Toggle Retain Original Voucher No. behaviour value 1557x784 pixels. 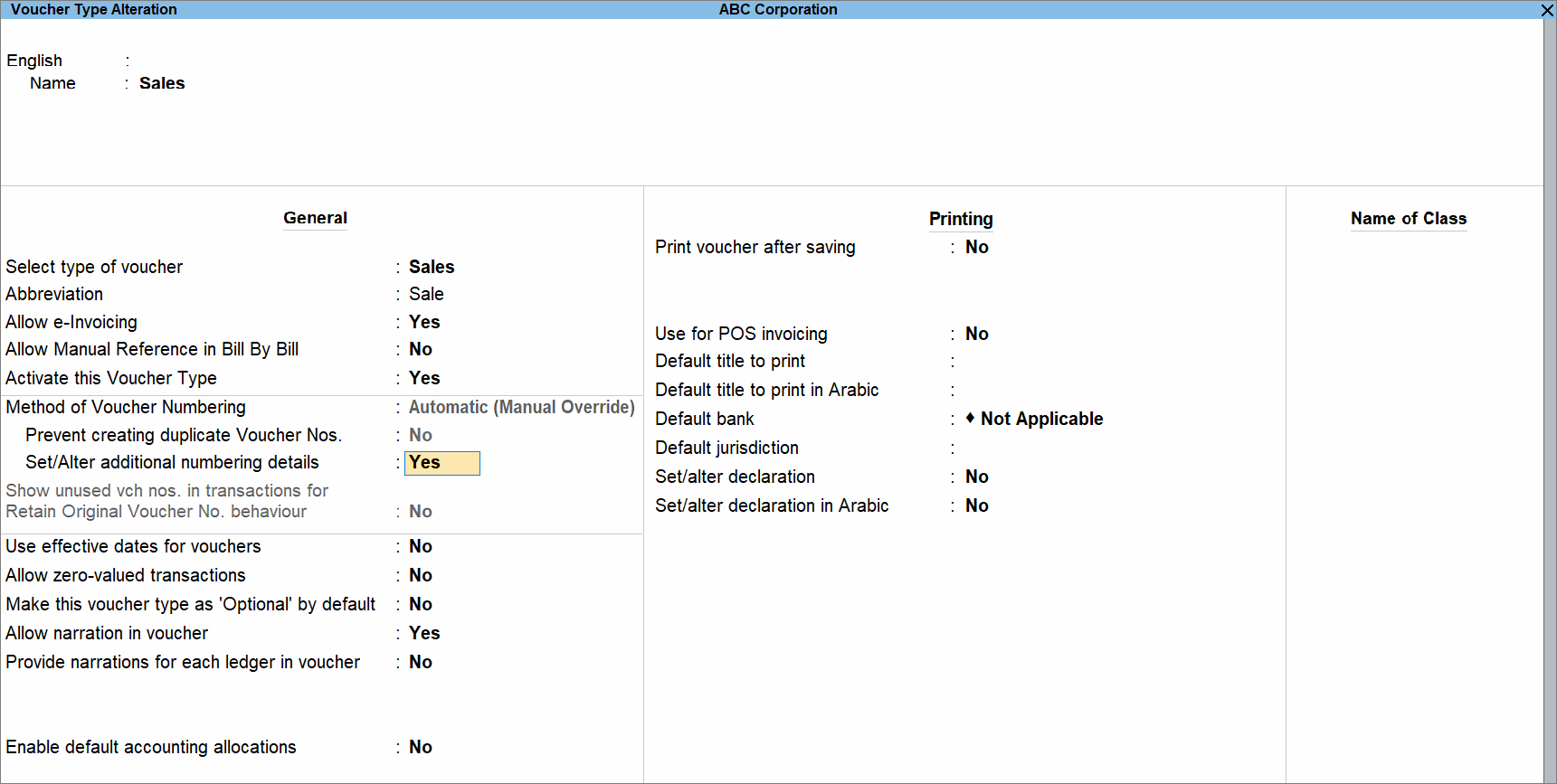421,511
